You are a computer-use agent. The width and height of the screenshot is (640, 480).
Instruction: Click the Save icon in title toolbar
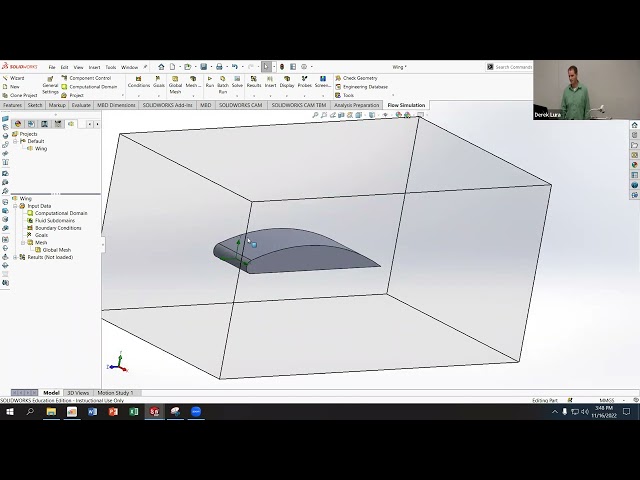(x=203, y=67)
